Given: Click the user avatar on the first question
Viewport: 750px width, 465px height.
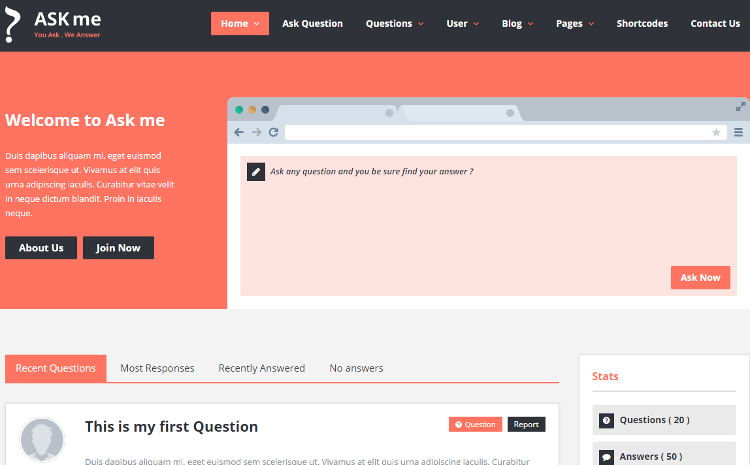Looking at the screenshot, I should pyautogui.click(x=42, y=440).
